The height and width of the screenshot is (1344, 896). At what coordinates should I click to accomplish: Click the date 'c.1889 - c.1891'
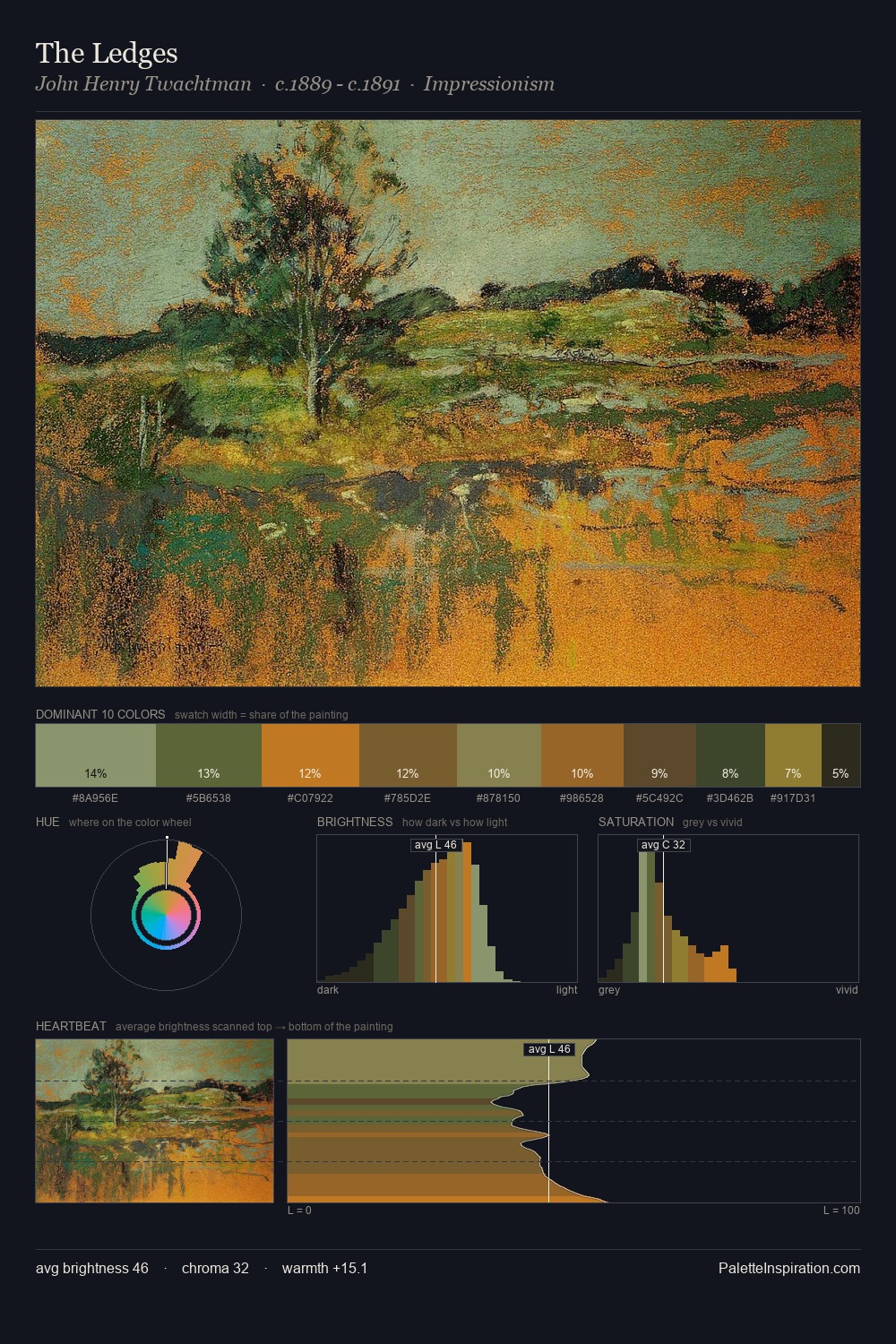[x=338, y=84]
